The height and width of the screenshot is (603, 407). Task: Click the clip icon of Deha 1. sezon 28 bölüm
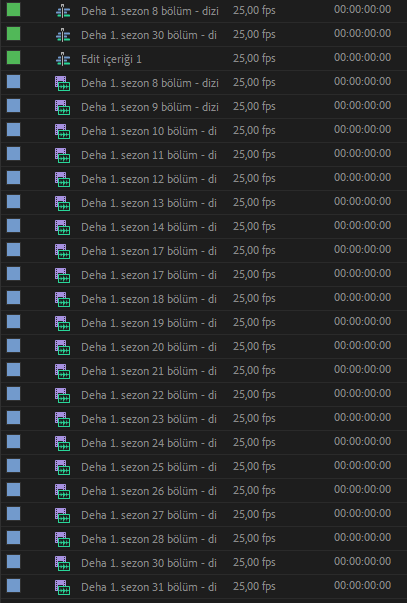pos(62,539)
